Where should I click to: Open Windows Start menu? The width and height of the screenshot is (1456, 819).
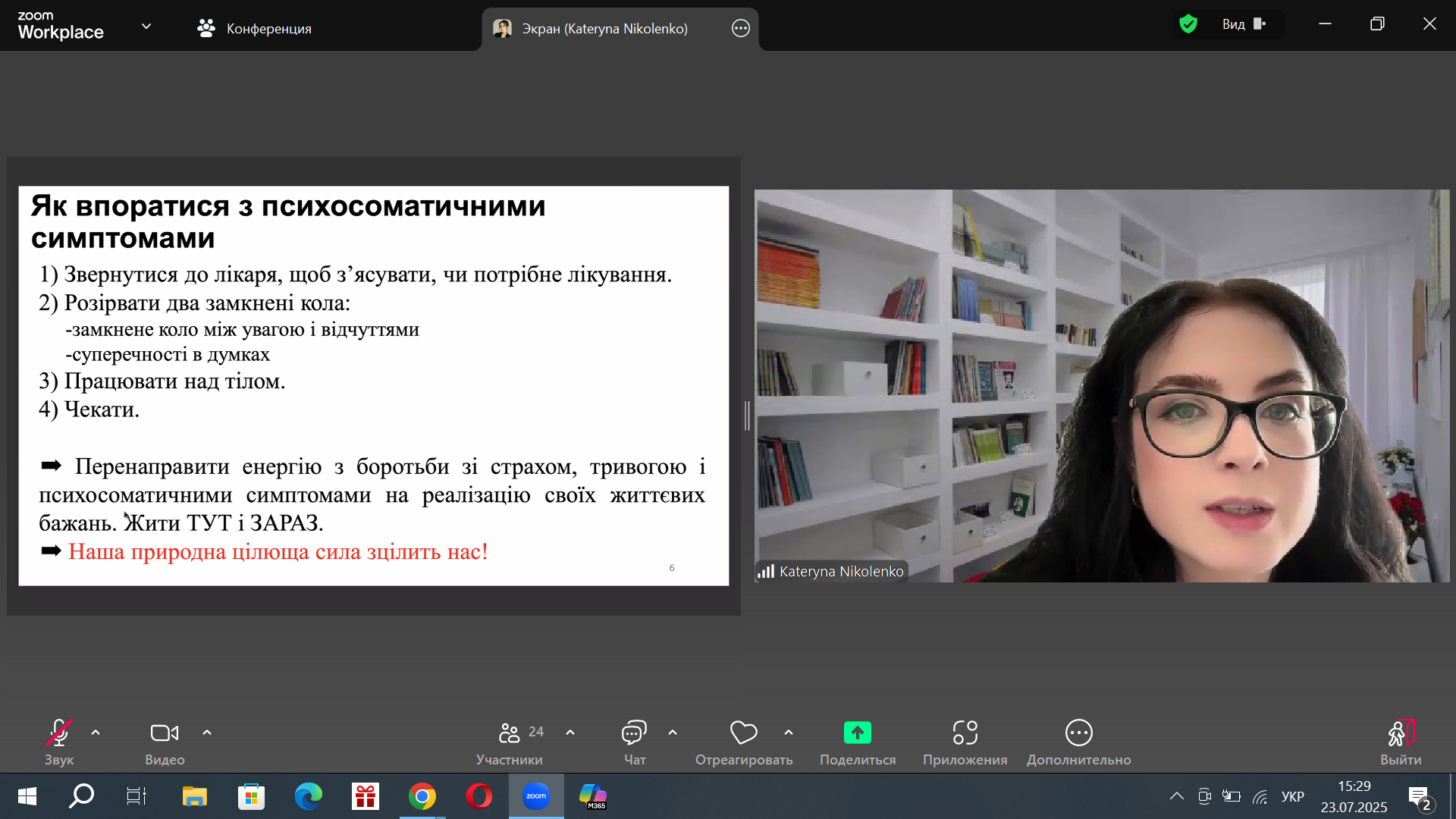tap(27, 796)
